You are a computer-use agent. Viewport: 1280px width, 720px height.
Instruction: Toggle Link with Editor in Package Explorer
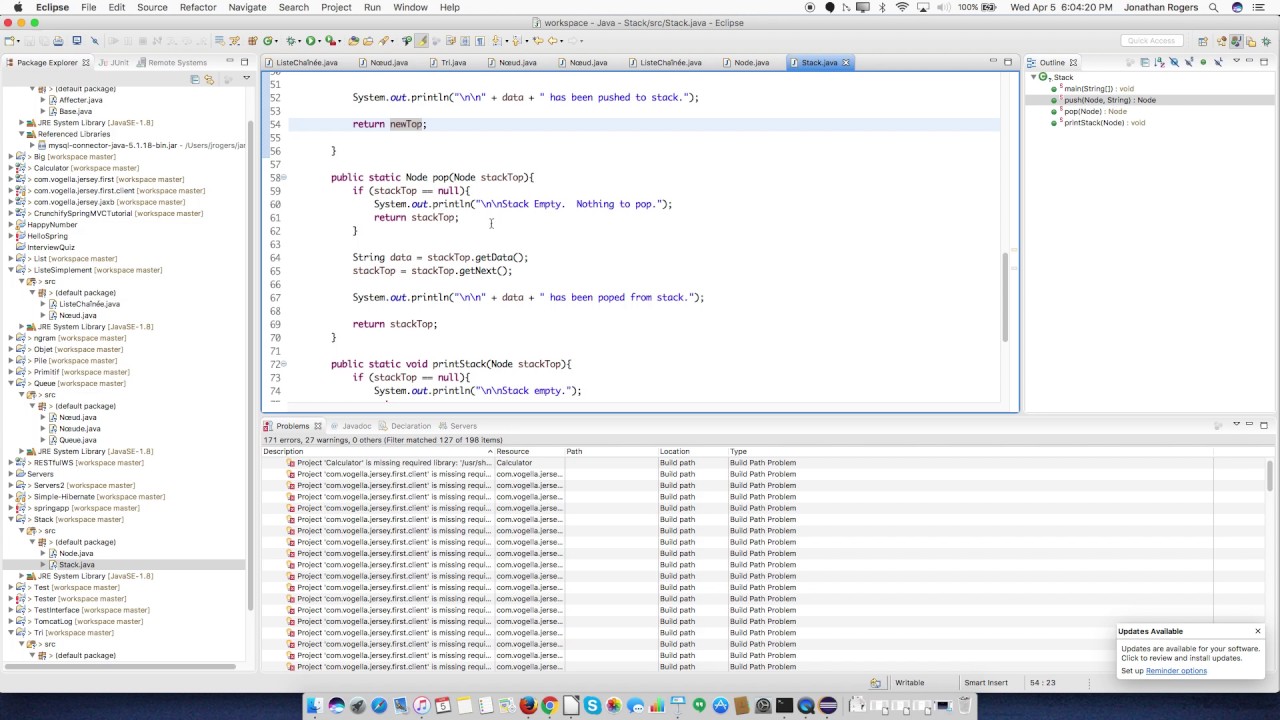pyautogui.click(x=209, y=79)
